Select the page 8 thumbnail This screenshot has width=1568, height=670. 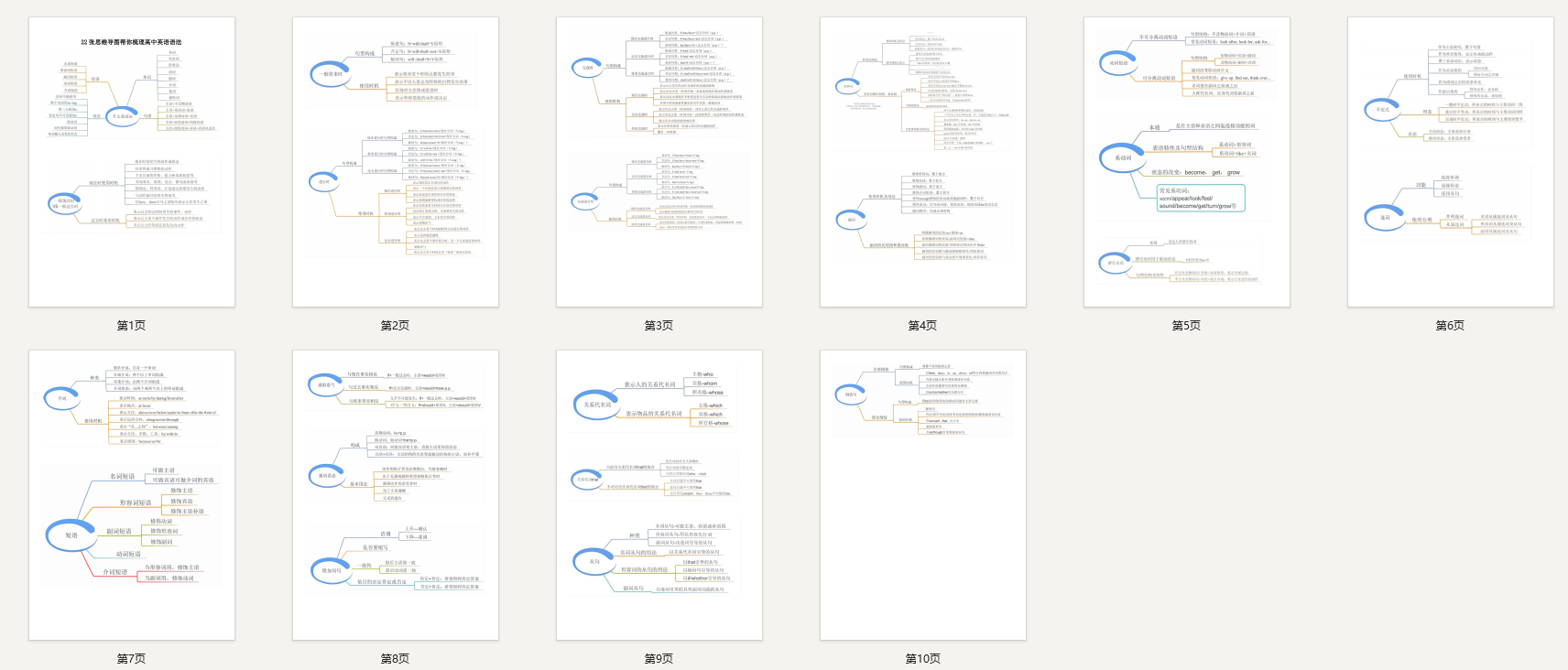click(x=395, y=494)
